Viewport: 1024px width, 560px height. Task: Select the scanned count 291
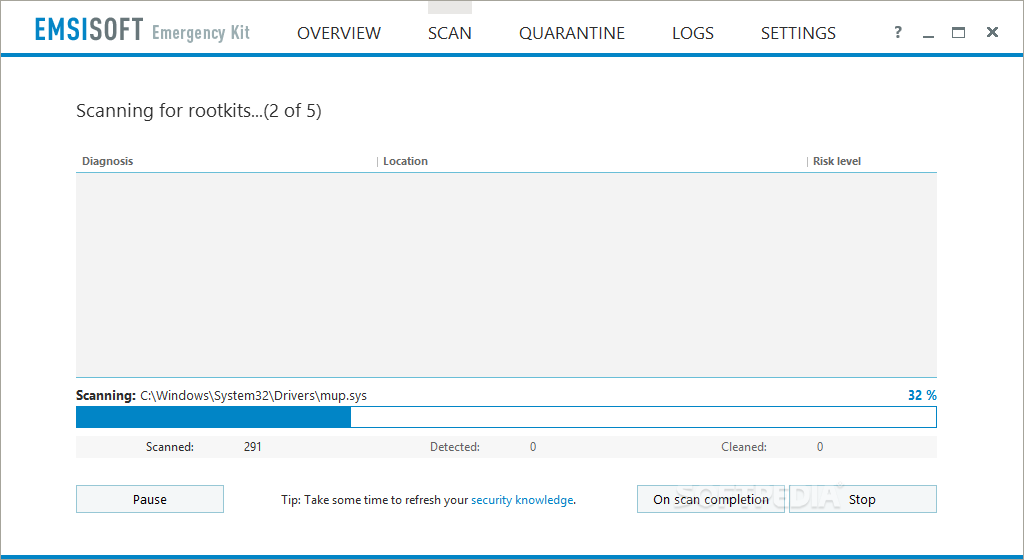click(x=253, y=447)
